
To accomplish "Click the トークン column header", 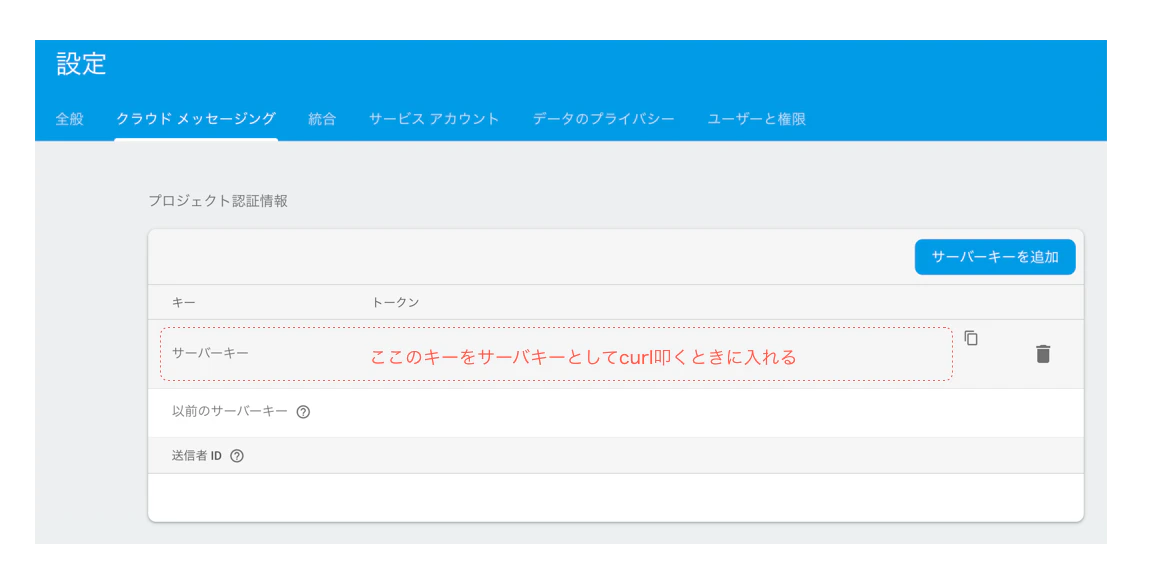I will pyautogui.click(x=395, y=302).
